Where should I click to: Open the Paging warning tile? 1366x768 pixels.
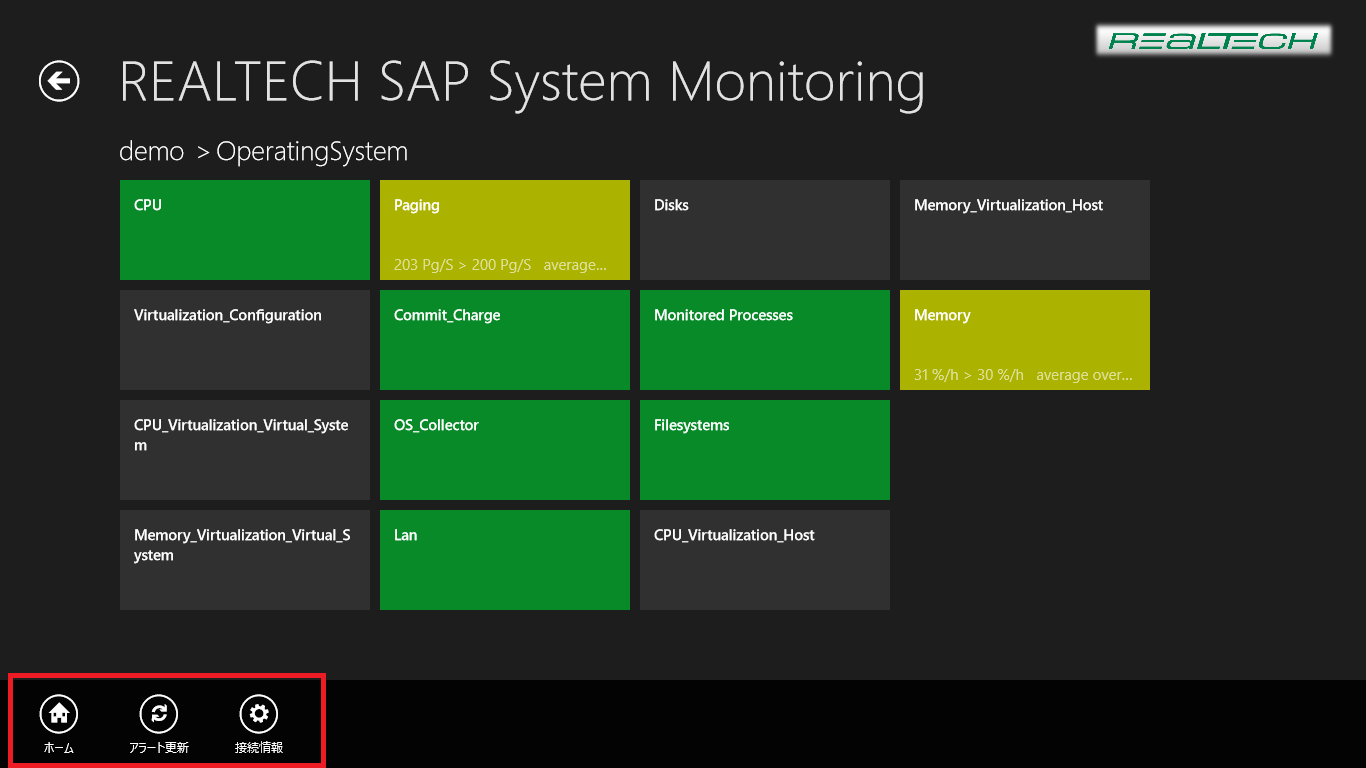505,230
